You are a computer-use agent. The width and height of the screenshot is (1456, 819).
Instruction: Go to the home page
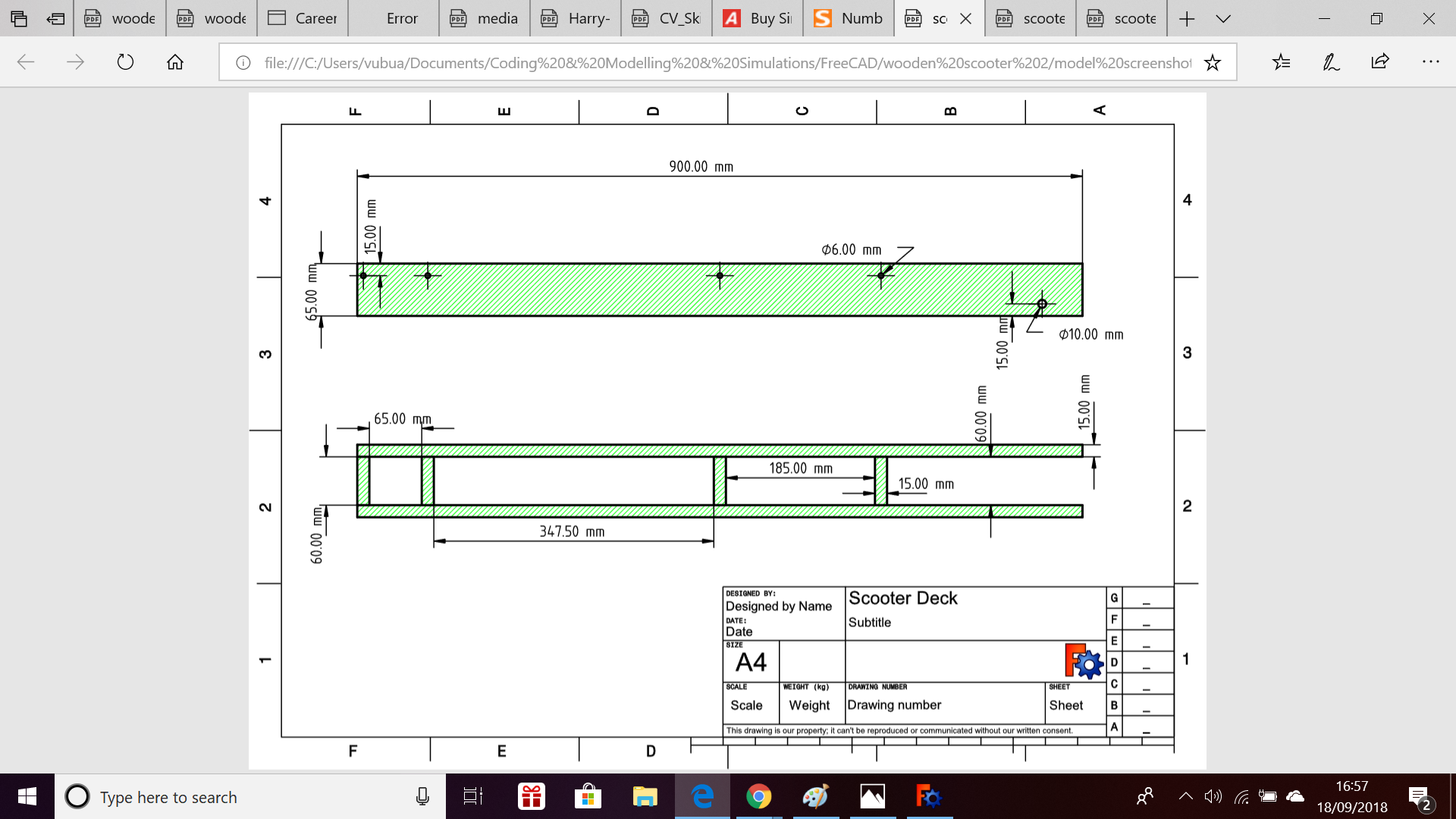coord(175,62)
